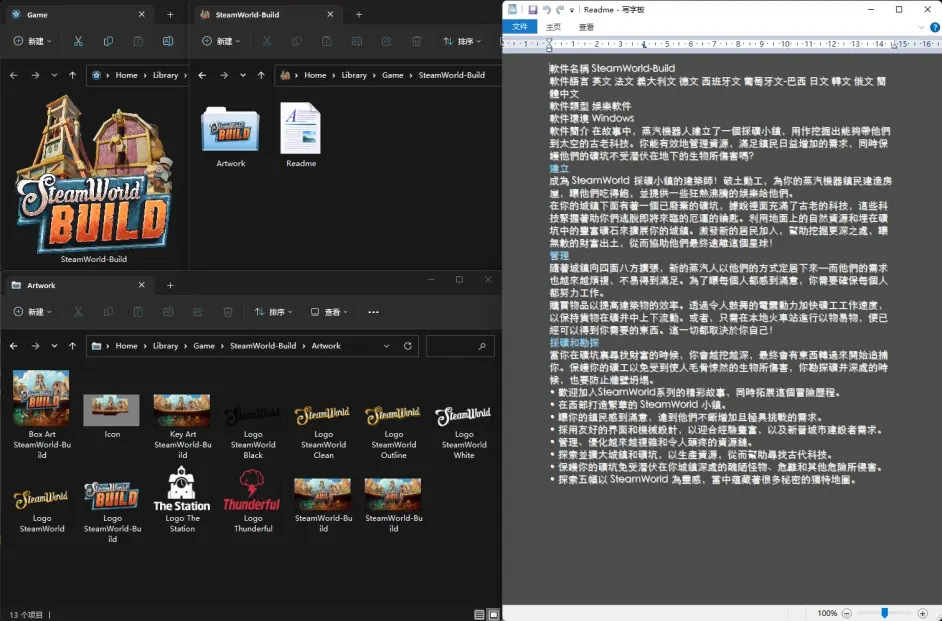Click Copy icon in Artwork window toolbar

pos(108,312)
